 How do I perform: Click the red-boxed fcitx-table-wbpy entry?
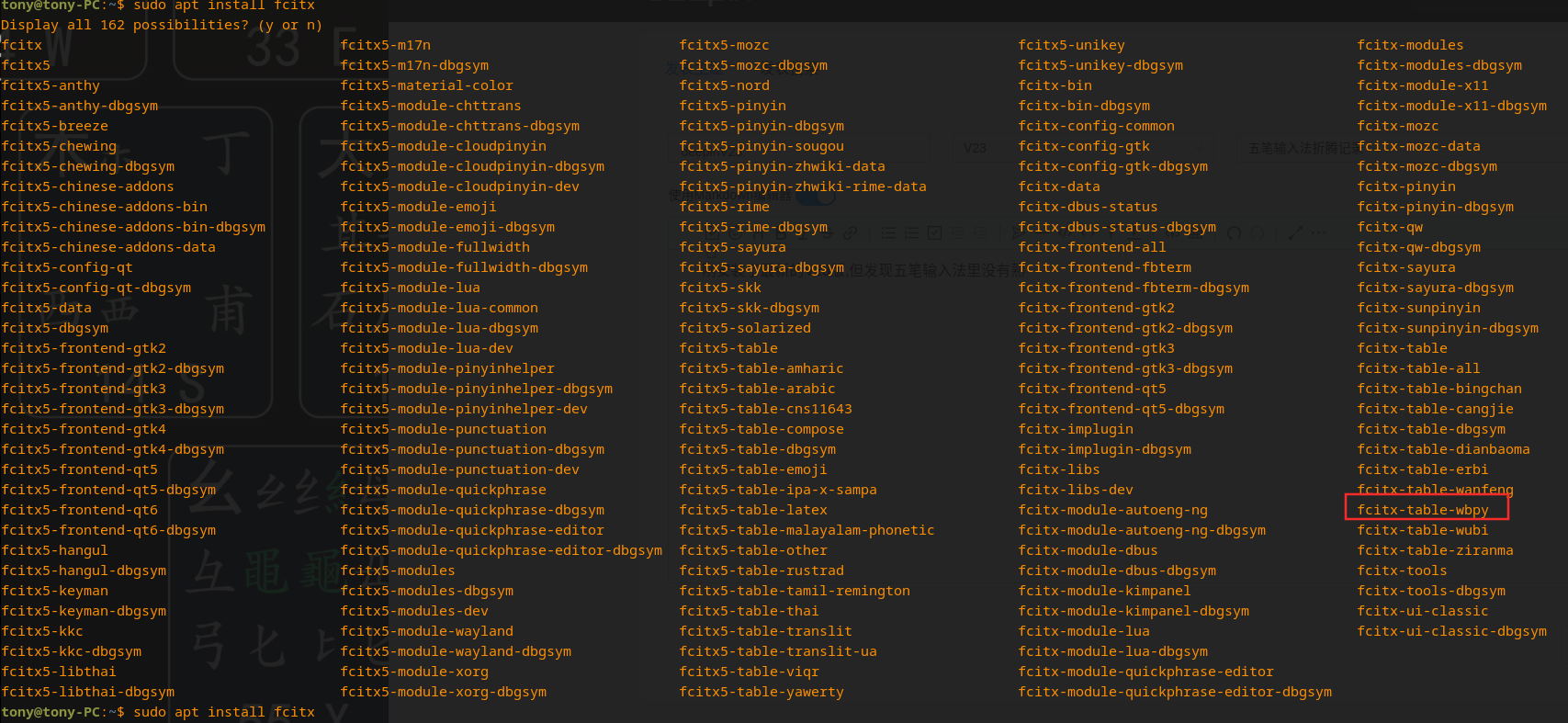(x=1422, y=510)
